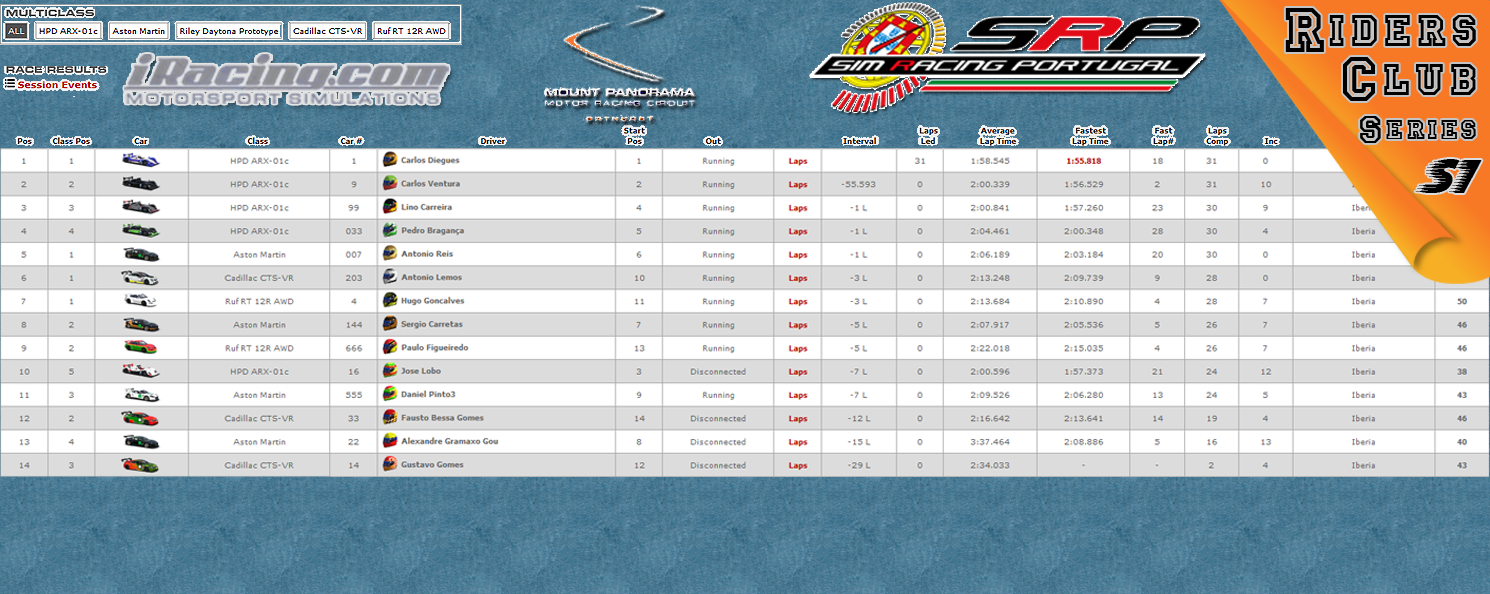Click car thumbnail for car number 9
Screen dimensions: 1490x594
pyautogui.click(x=140, y=184)
